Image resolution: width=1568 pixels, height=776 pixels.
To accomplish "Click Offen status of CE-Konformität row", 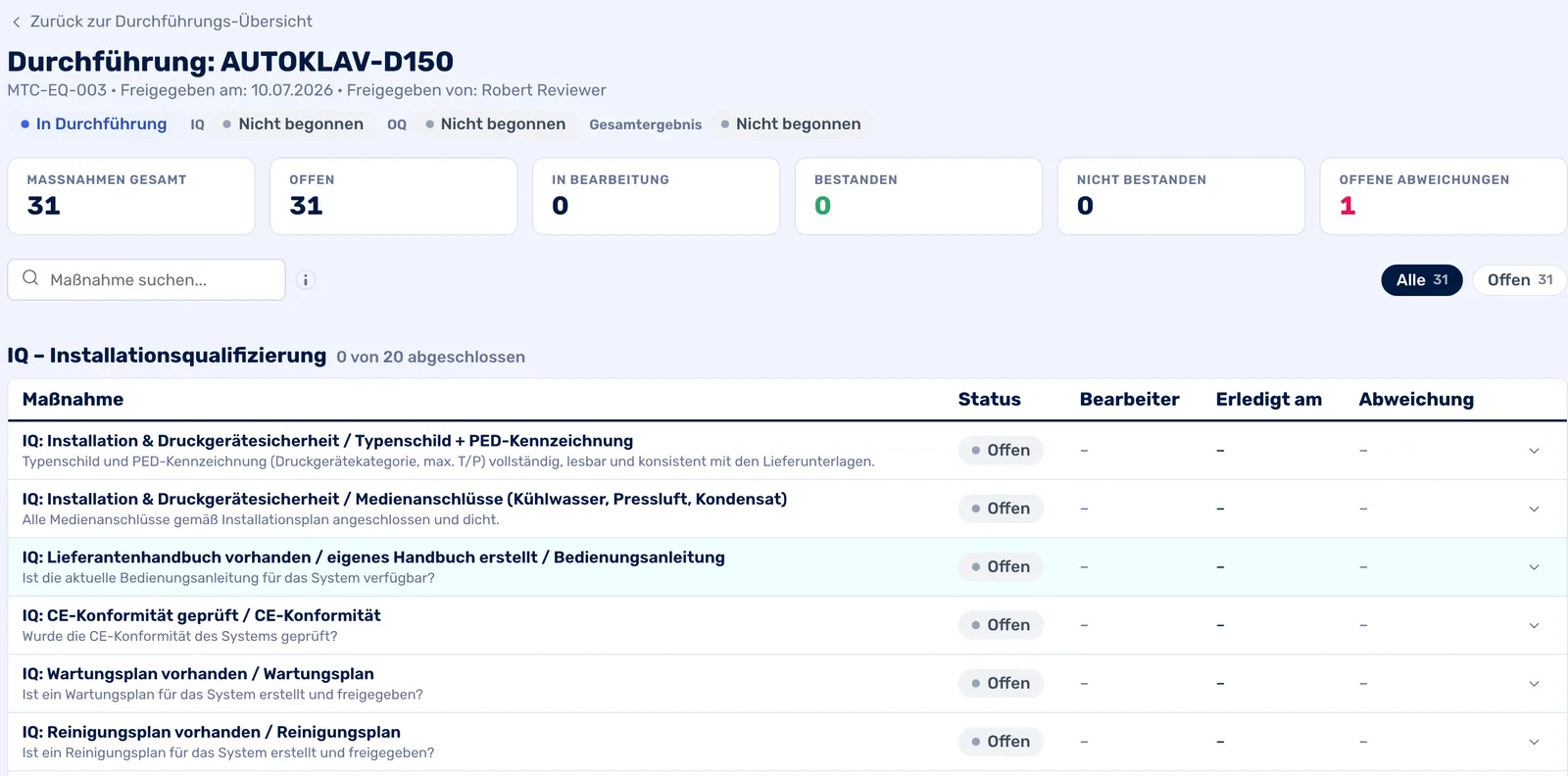I will 1001,625.
